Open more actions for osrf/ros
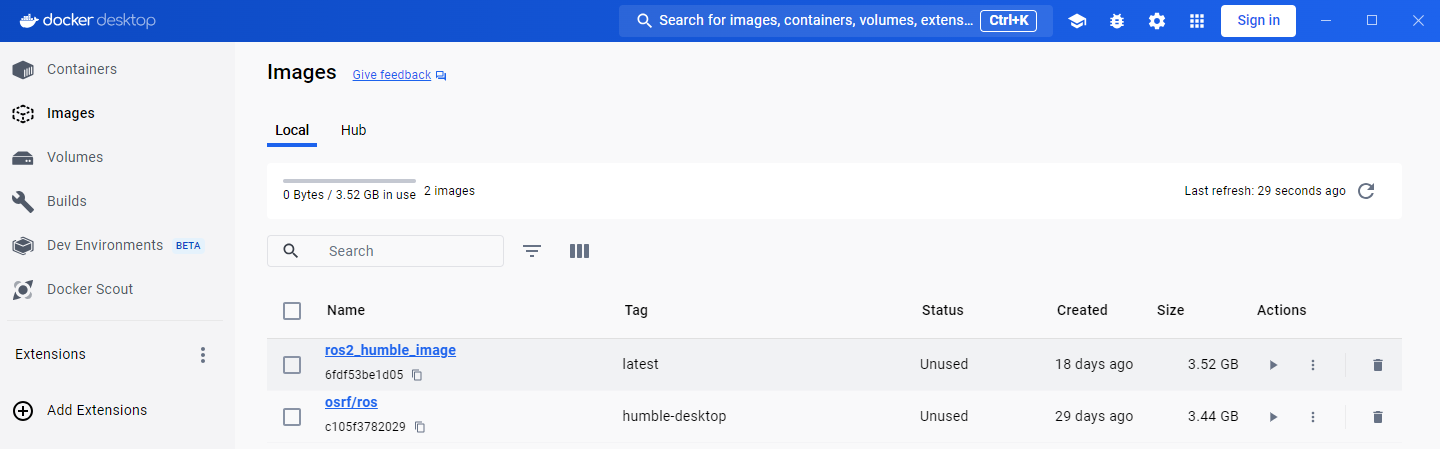1440x449 pixels. click(x=1313, y=417)
